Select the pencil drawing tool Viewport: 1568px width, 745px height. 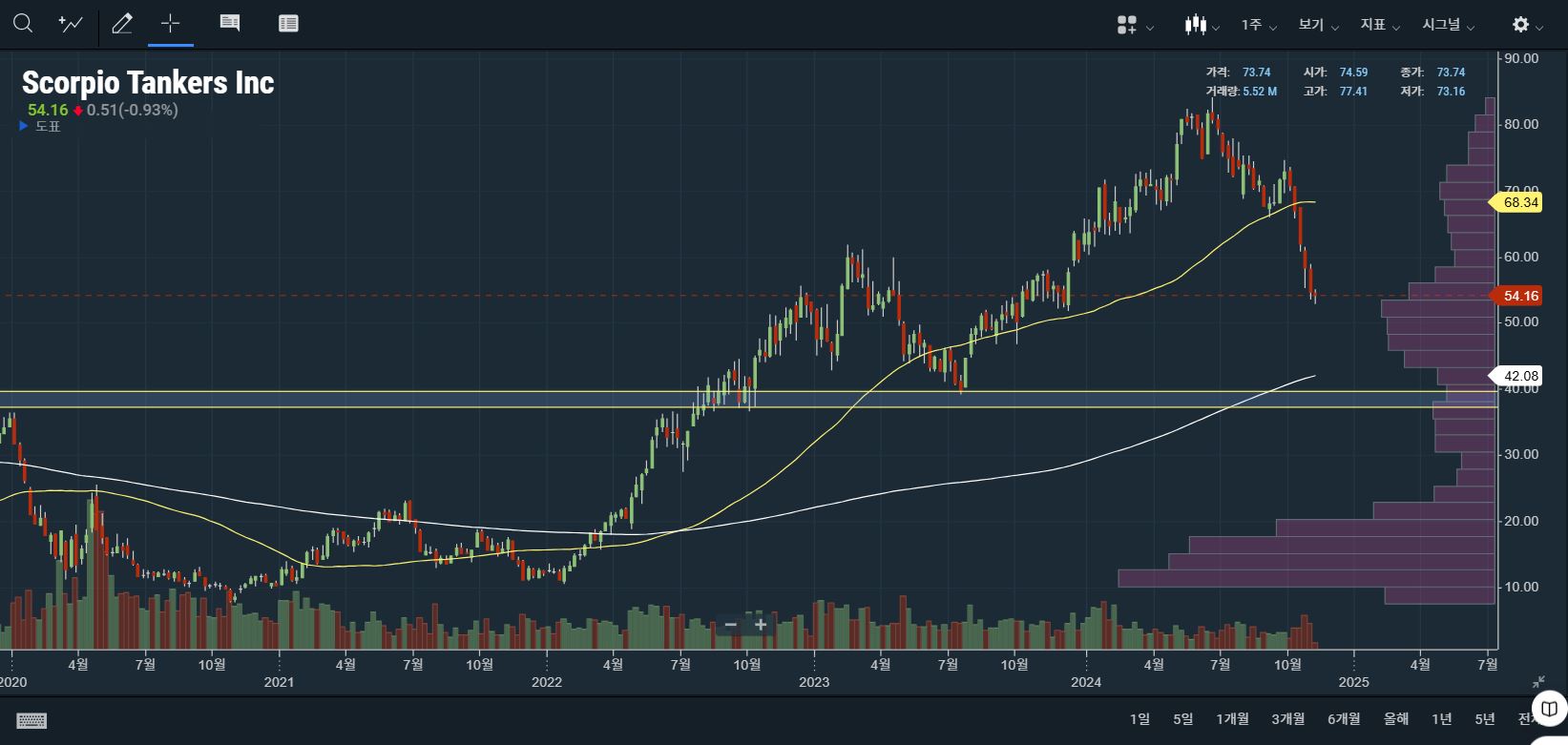(122, 24)
